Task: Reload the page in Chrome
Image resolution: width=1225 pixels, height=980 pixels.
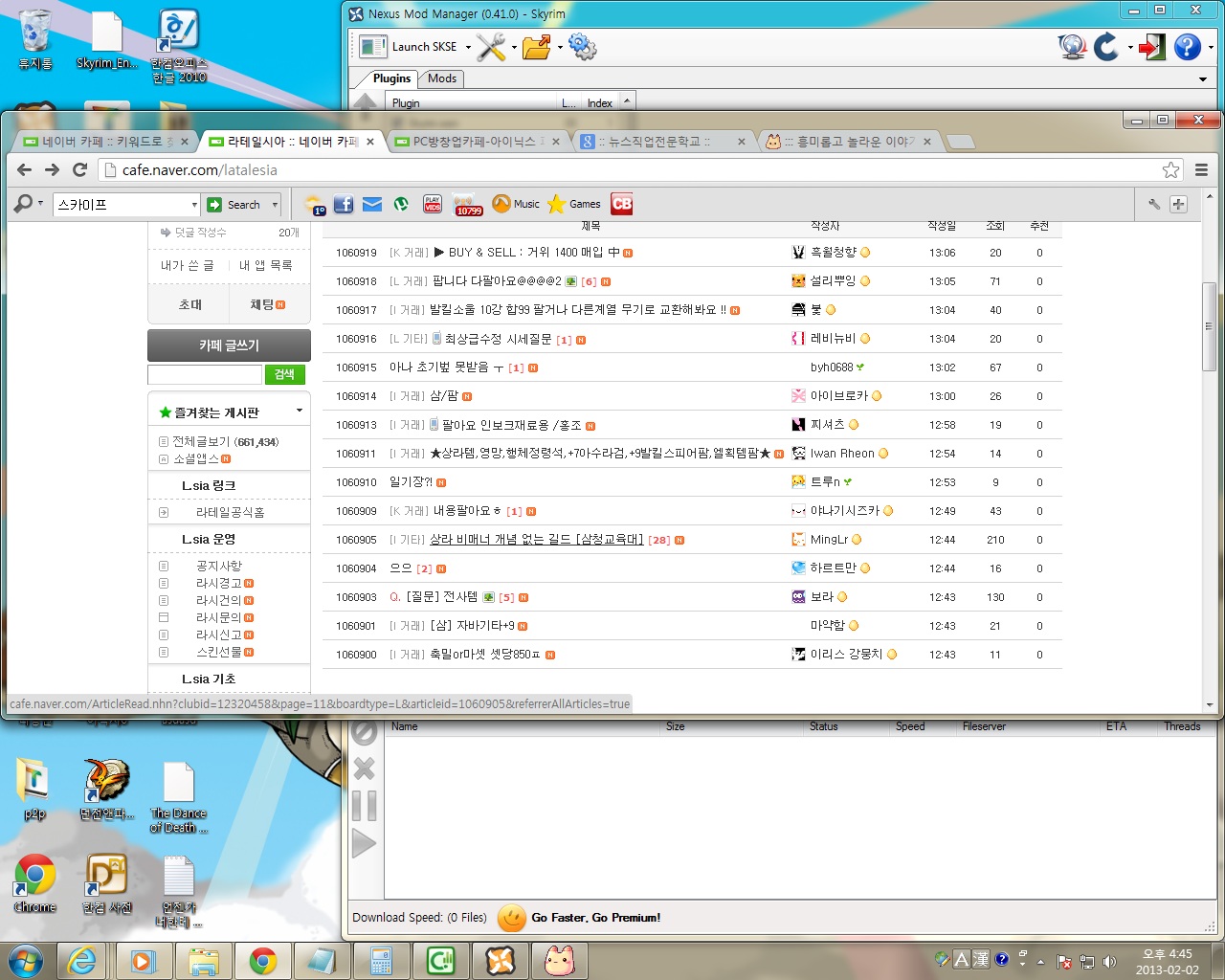Action: point(80,169)
